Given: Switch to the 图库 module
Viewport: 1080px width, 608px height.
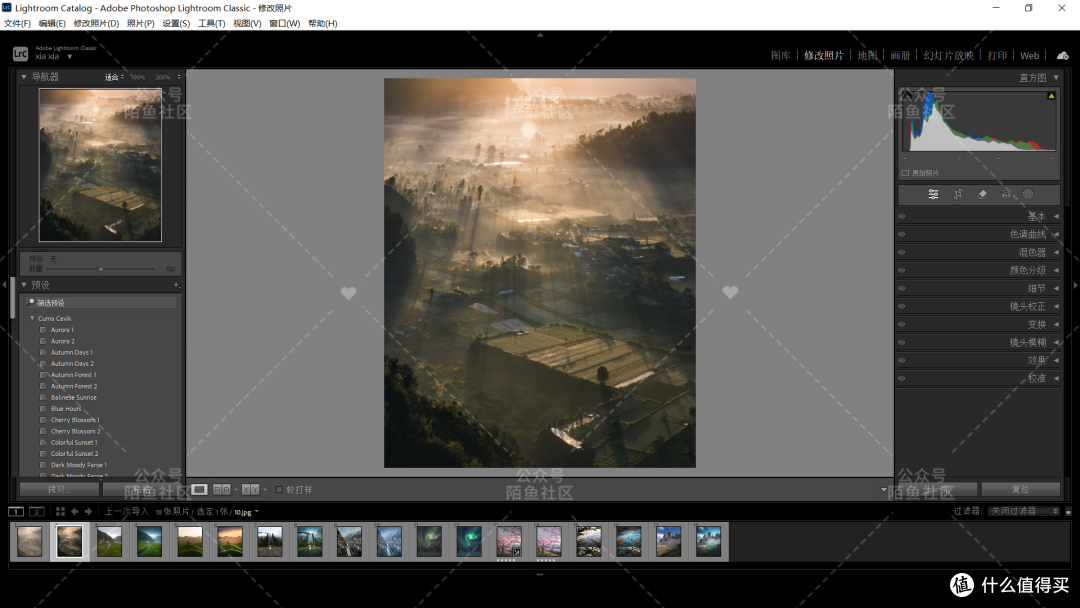Looking at the screenshot, I should 780,55.
